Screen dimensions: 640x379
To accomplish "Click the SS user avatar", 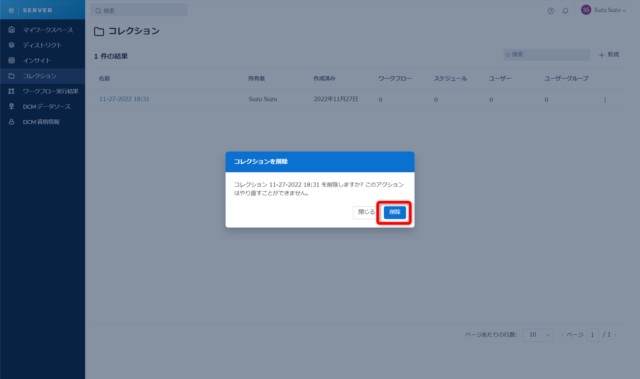I will pyautogui.click(x=586, y=10).
